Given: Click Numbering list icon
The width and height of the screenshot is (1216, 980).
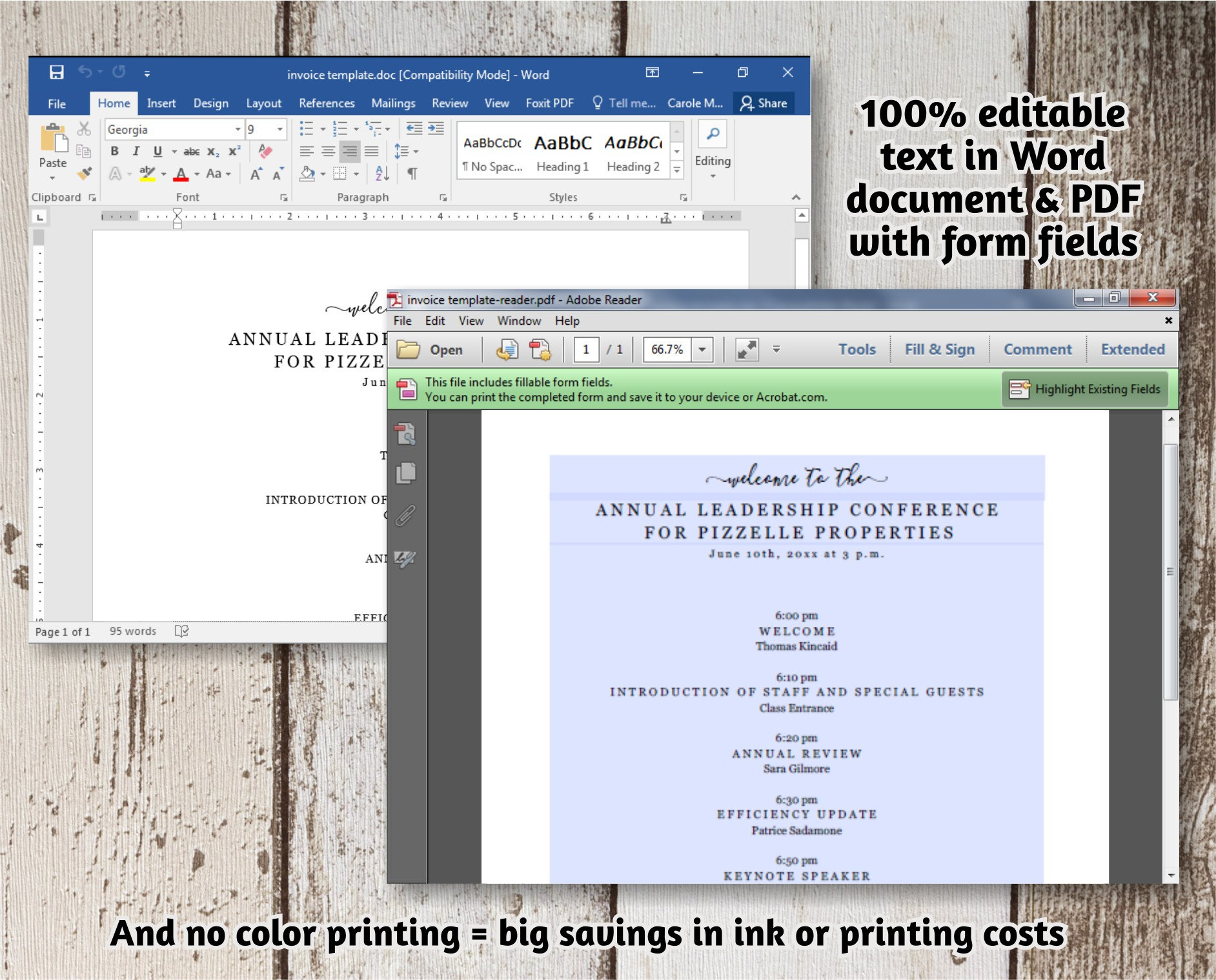Looking at the screenshot, I should [x=340, y=128].
